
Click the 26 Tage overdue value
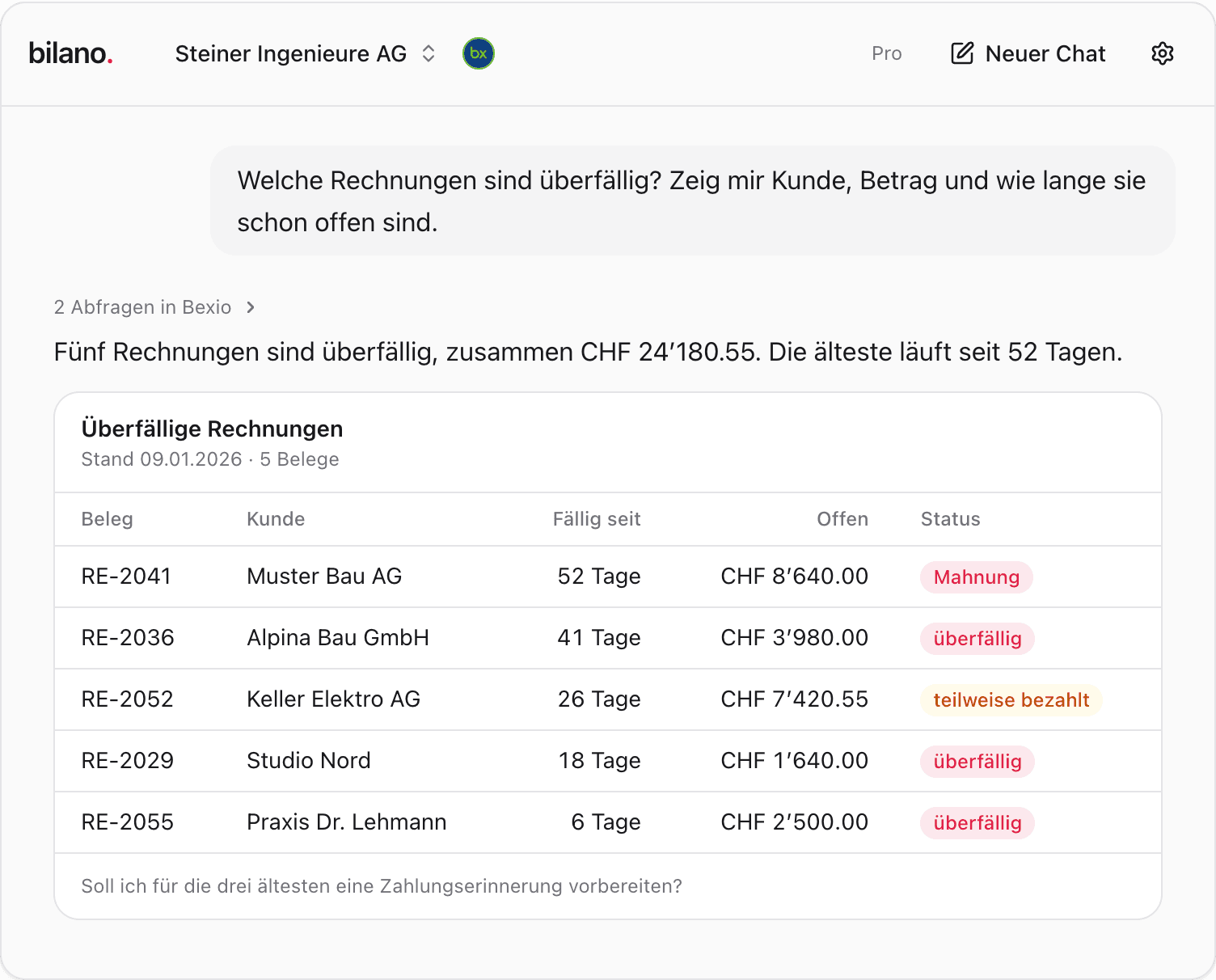click(x=599, y=699)
